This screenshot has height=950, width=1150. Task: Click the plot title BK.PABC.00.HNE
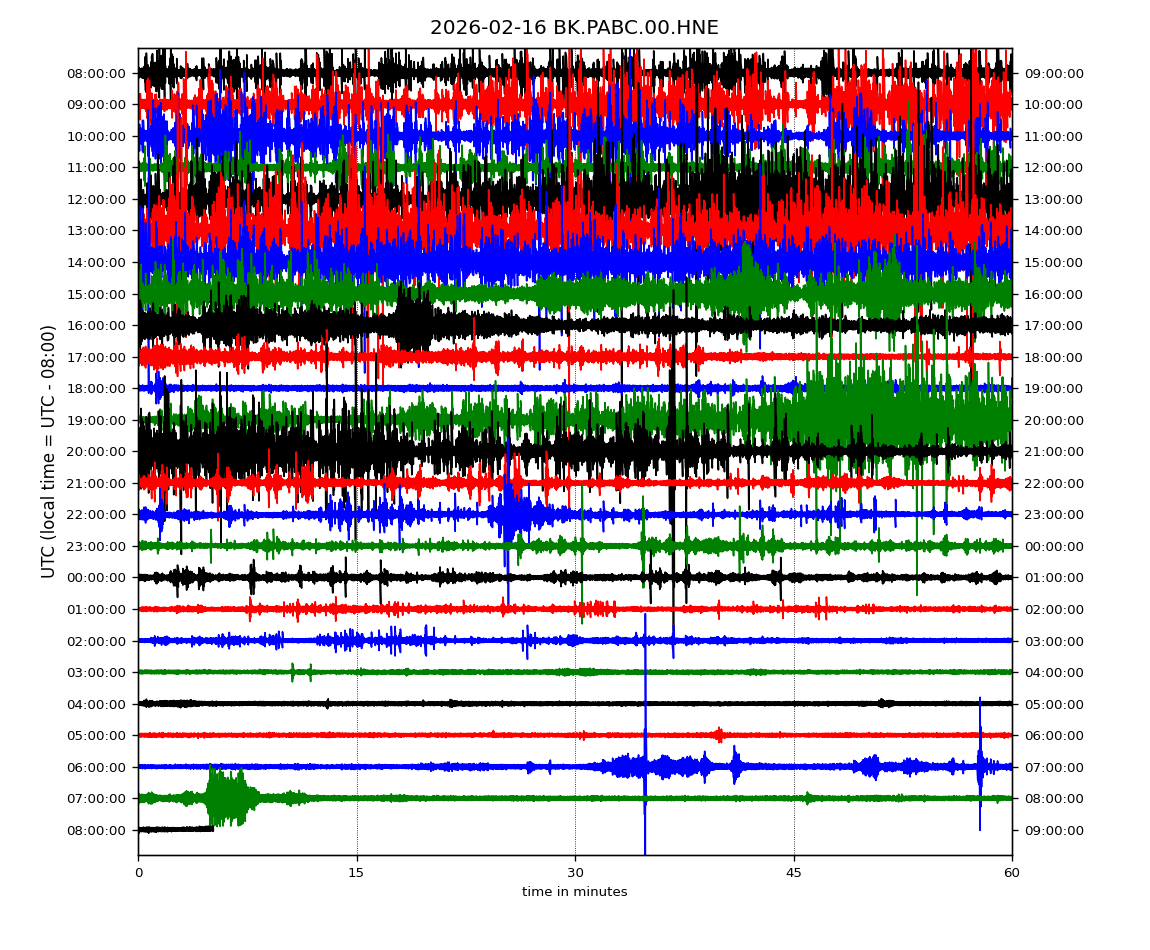pos(574,28)
